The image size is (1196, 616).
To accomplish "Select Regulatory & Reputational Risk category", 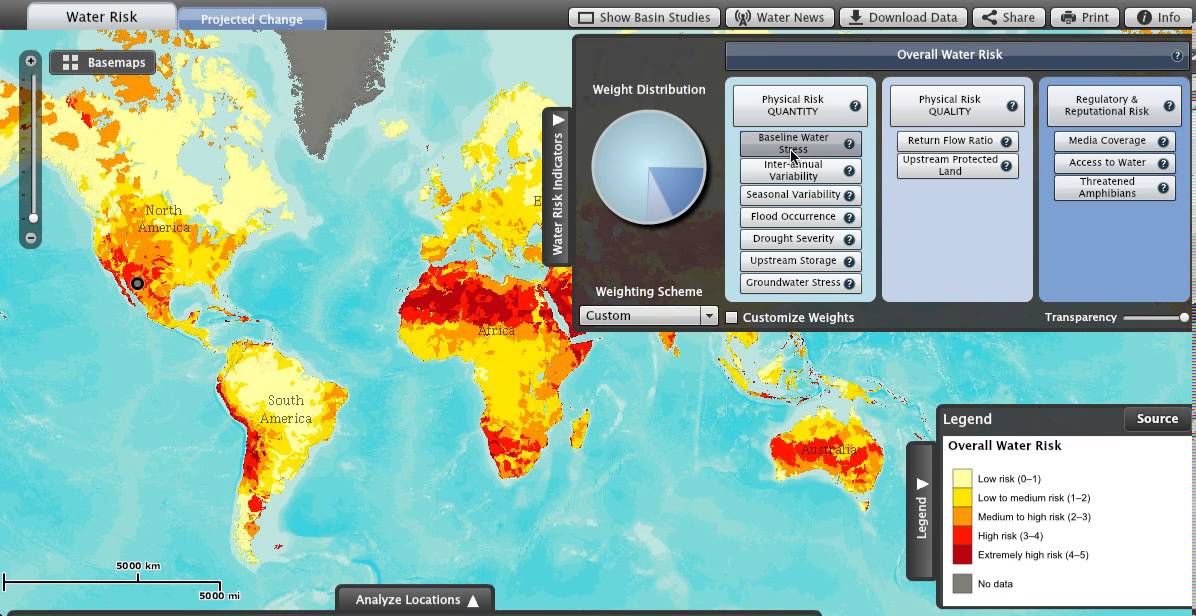I will pos(1114,106).
